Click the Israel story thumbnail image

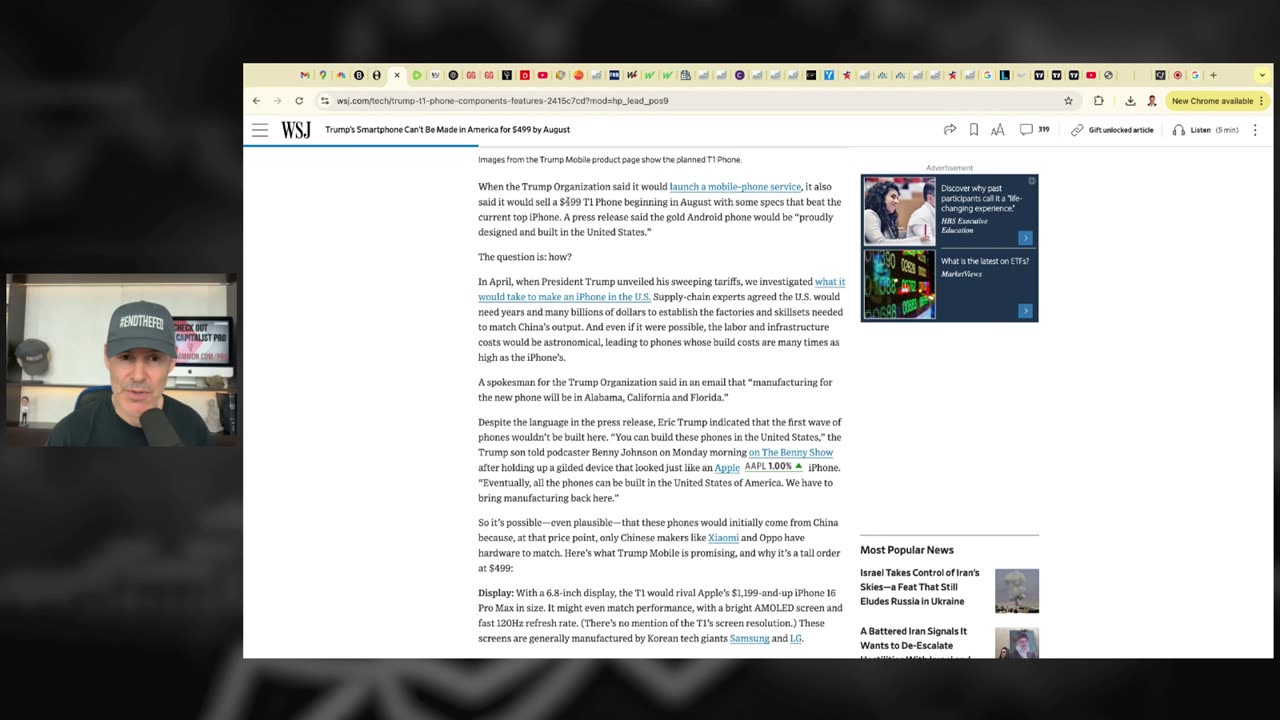point(1017,590)
